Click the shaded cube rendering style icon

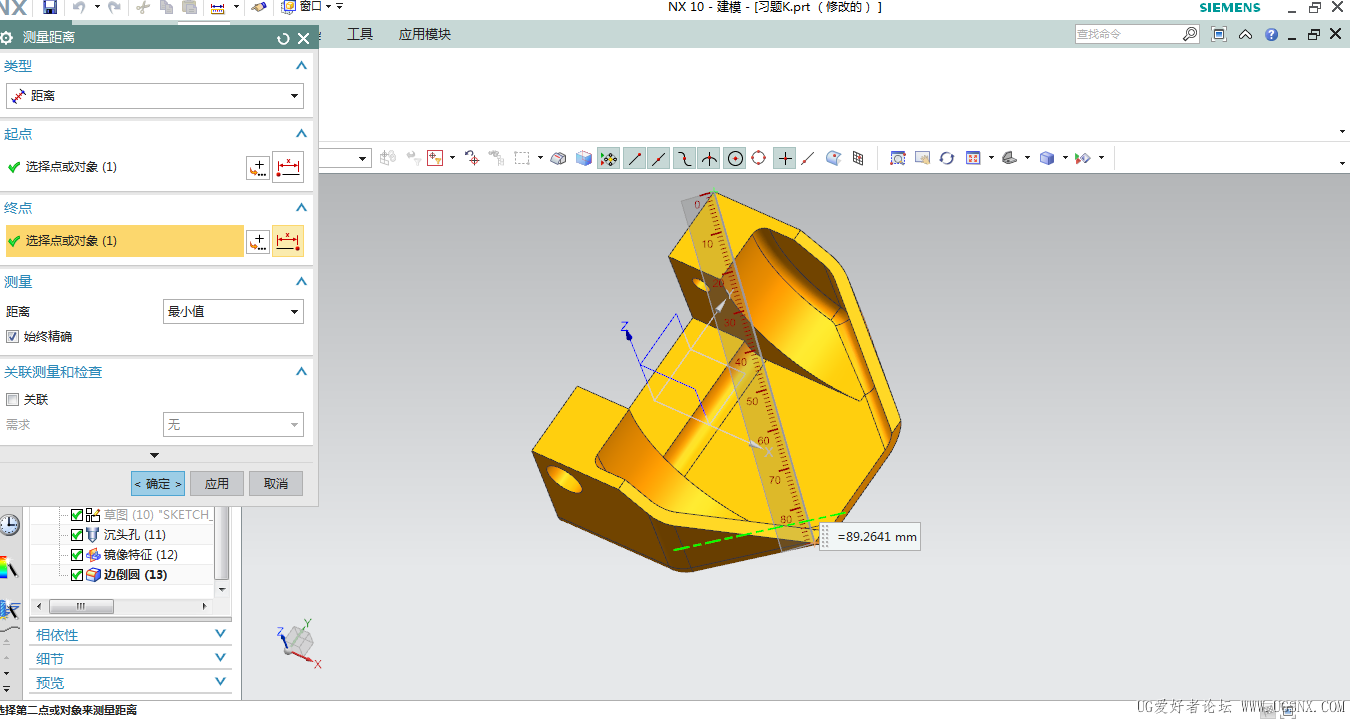[1047, 158]
